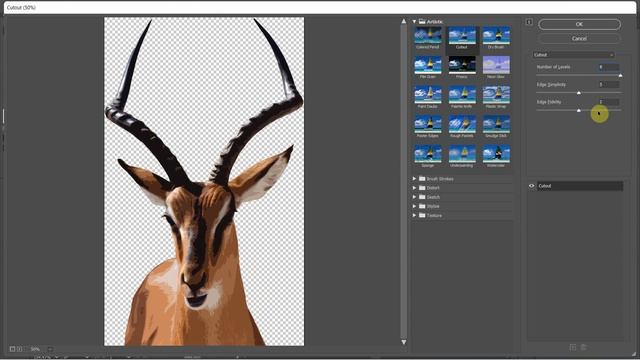Select the Cutout filter thumbnail

[462, 36]
